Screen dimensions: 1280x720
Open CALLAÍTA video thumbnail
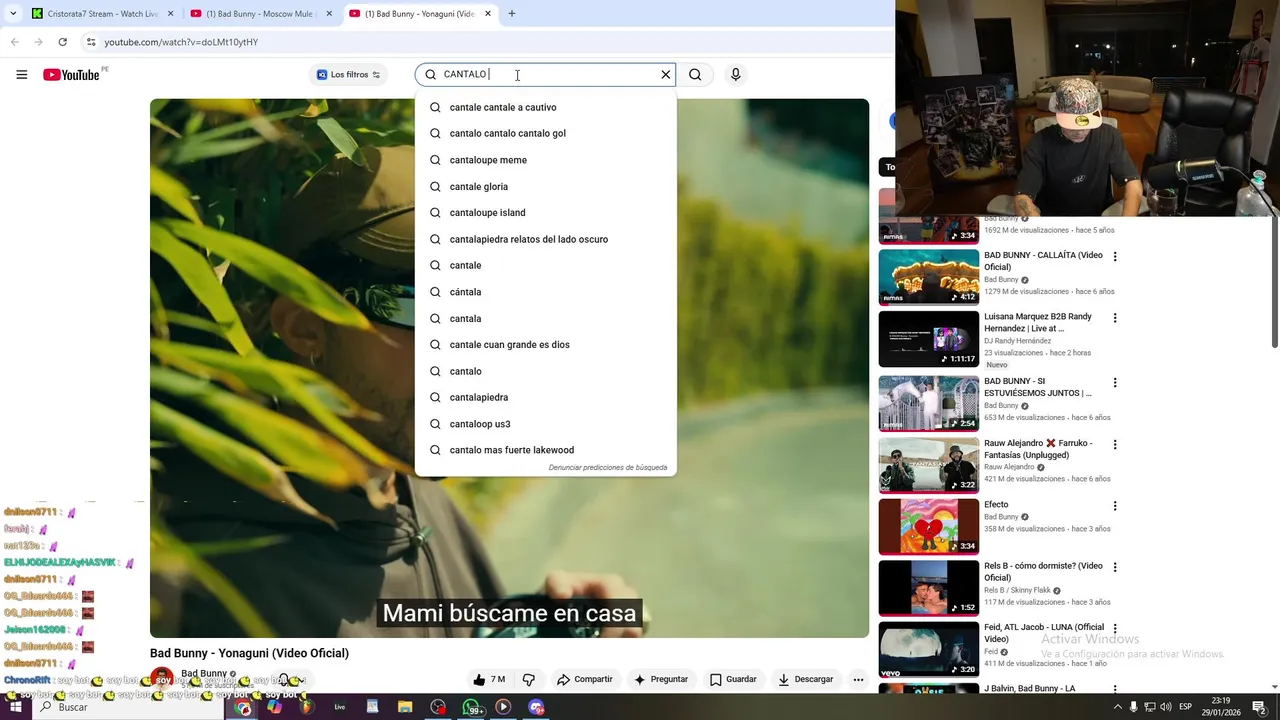click(929, 277)
